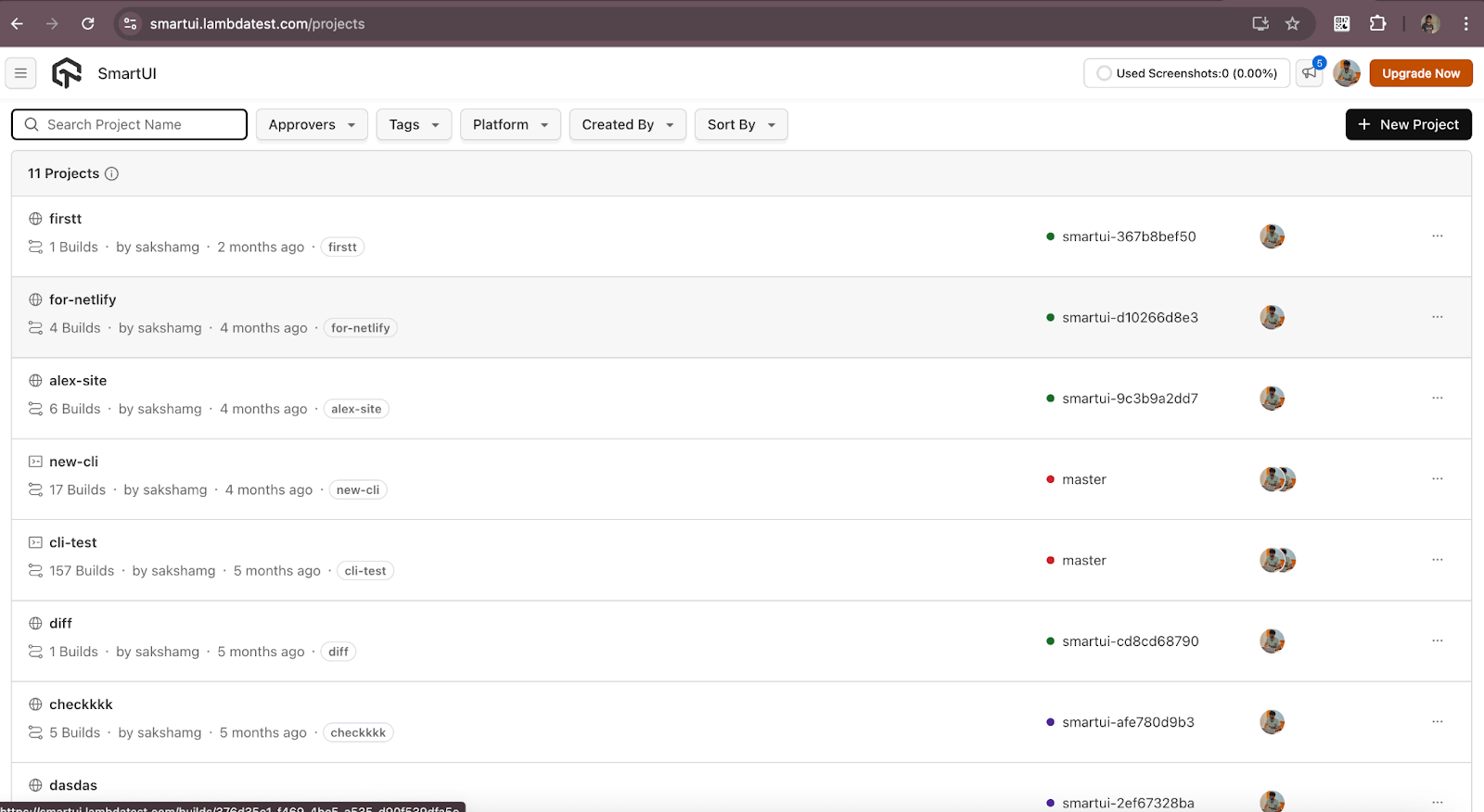
Task: Click the browser address bar URL
Action: tap(257, 24)
